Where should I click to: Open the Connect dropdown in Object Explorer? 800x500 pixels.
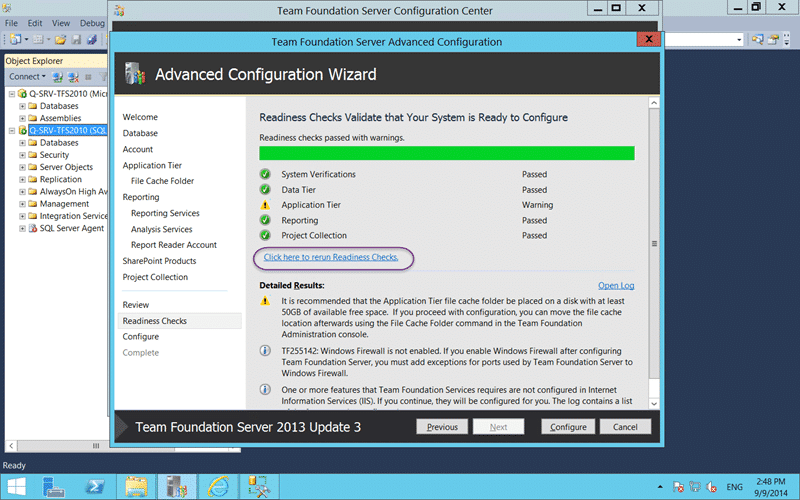pyautogui.click(x=27, y=77)
